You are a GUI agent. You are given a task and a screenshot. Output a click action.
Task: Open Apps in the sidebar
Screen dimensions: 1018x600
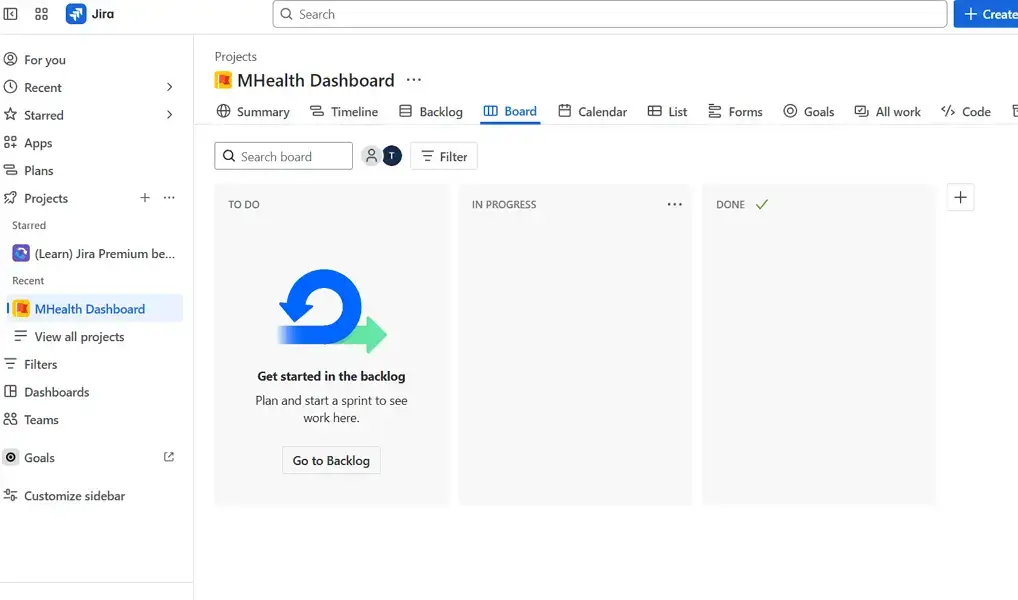38,143
